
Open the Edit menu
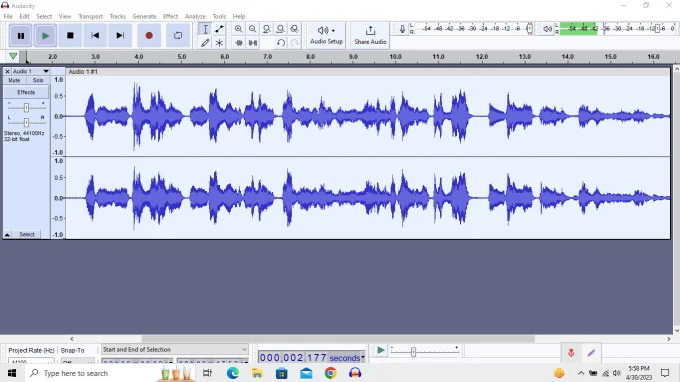[x=24, y=16]
